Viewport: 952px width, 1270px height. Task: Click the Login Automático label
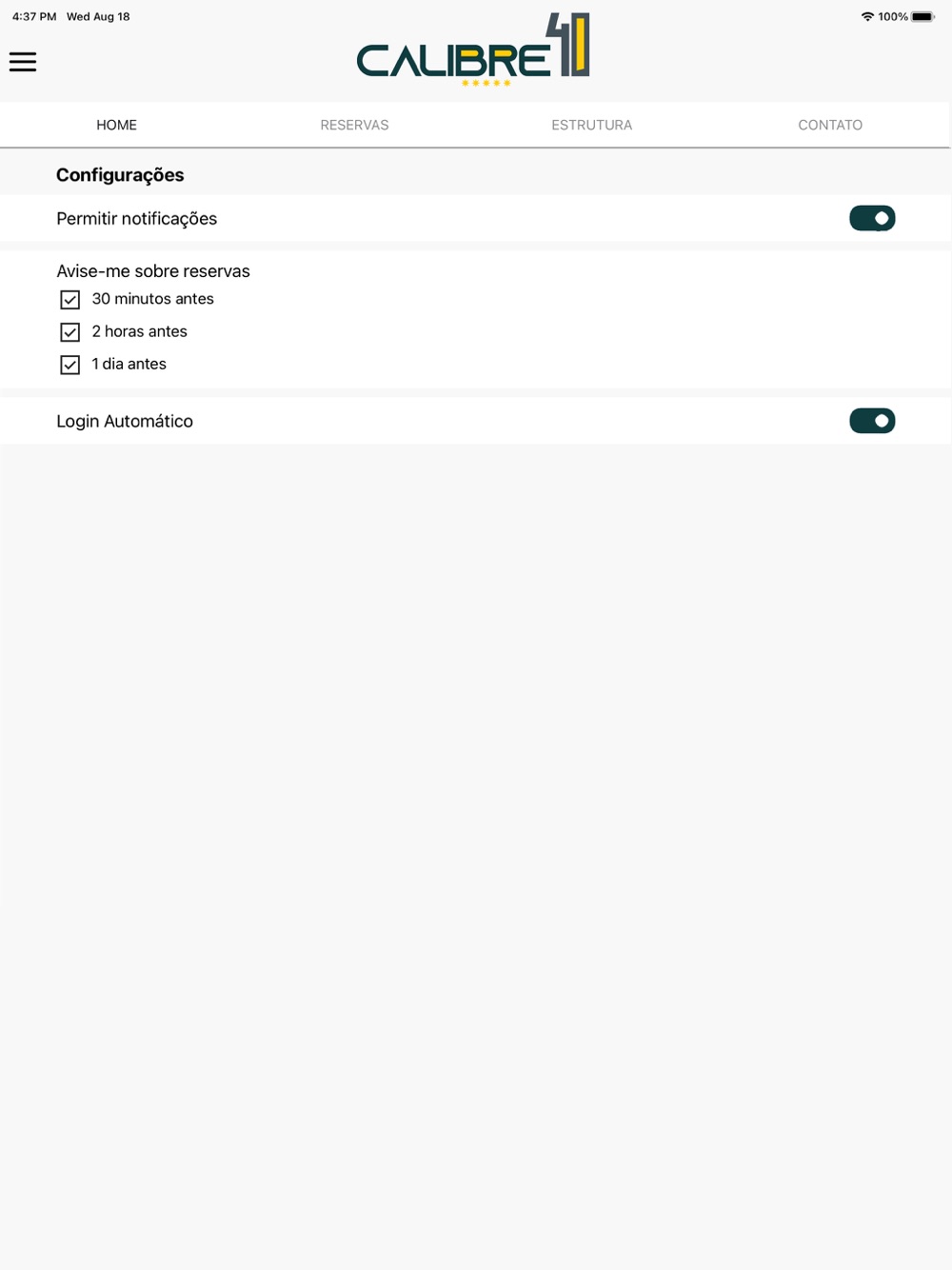[125, 421]
